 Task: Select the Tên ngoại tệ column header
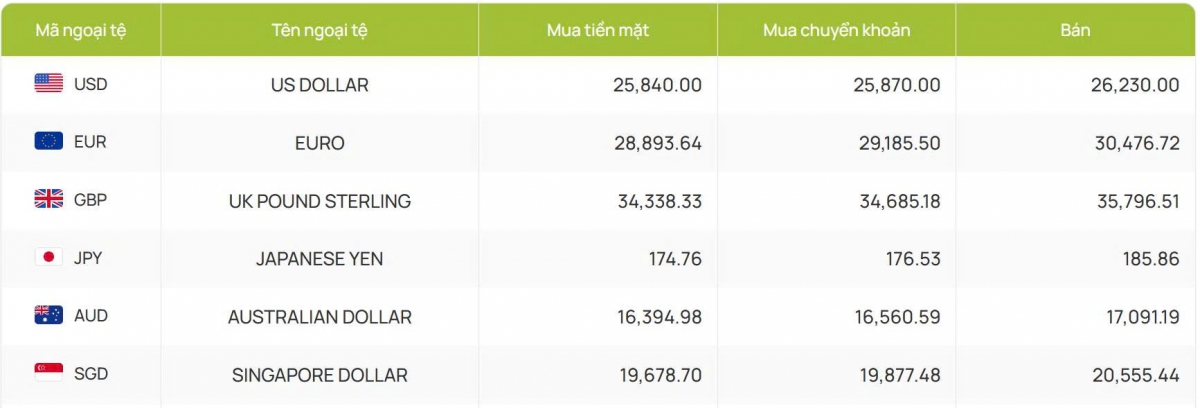point(319,30)
